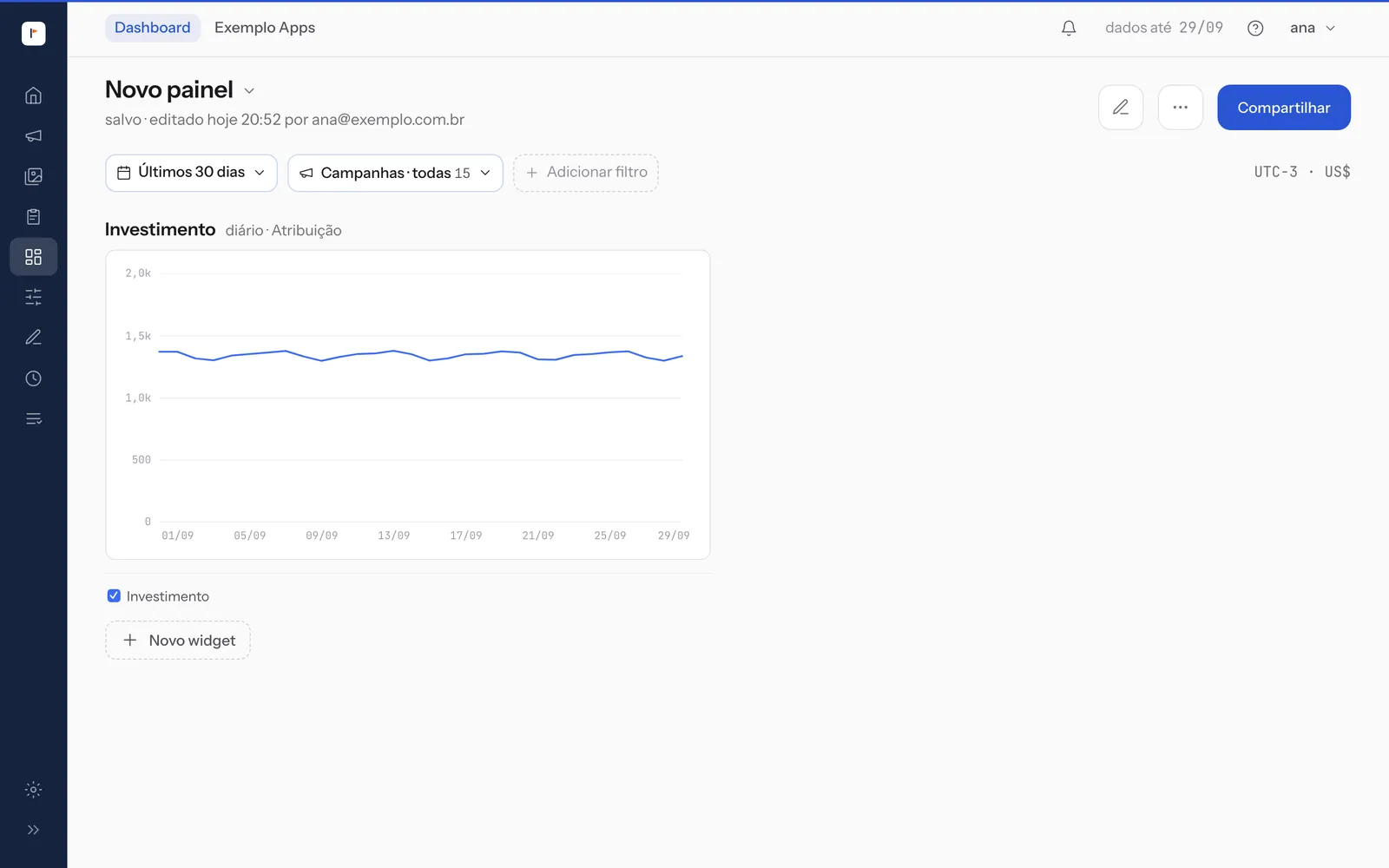Image resolution: width=1389 pixels, height=868 pixels.
Task: Open the clipboard reports sidebar icon
Action: pos(33,217)
